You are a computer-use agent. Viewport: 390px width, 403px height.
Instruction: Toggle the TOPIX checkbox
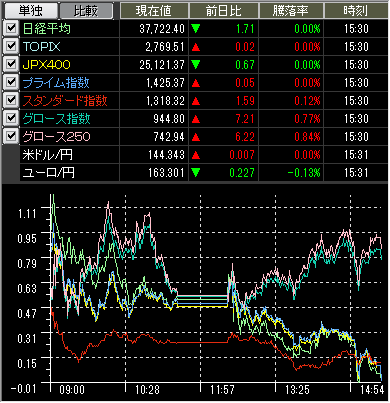(x=11, y=46)
